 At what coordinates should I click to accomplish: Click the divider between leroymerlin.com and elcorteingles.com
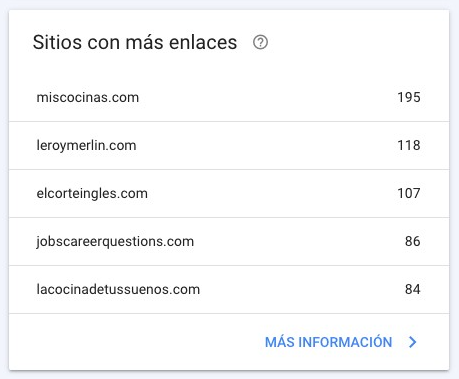coord(229,169)
